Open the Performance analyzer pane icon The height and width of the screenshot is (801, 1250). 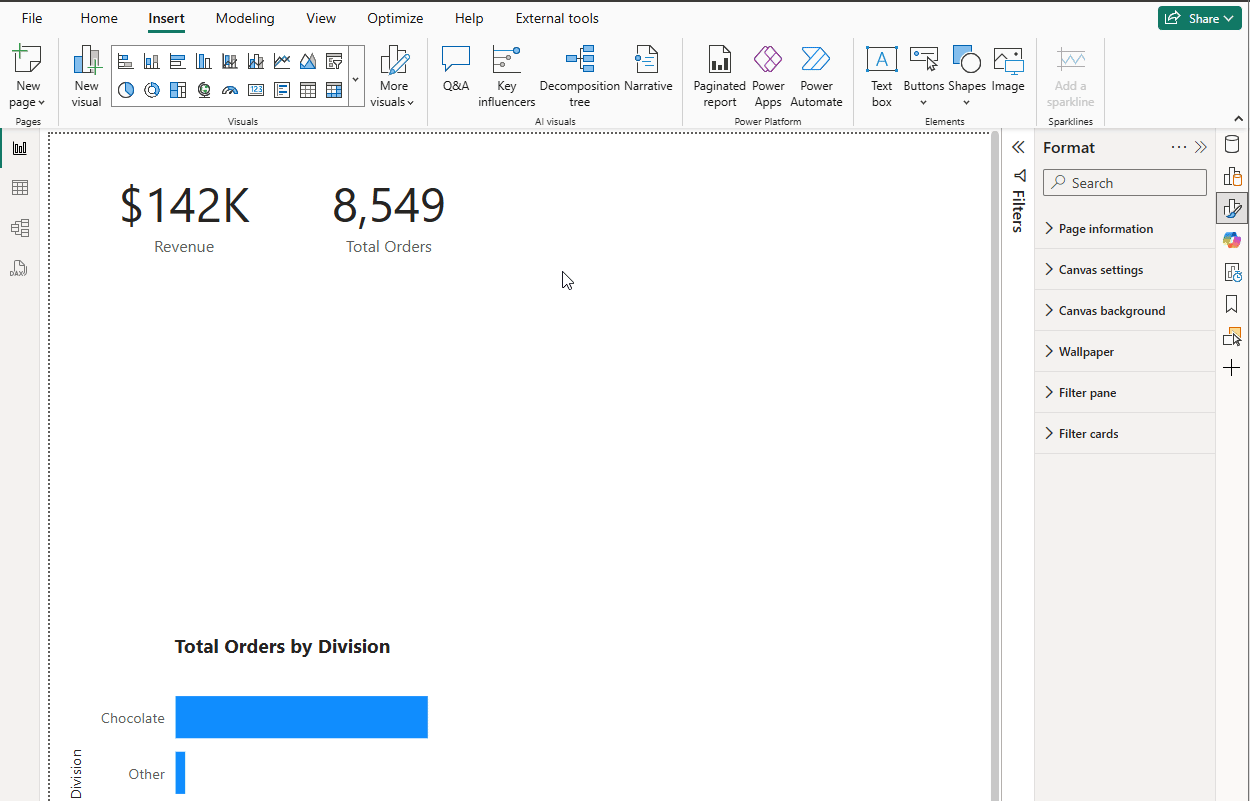1232,272
